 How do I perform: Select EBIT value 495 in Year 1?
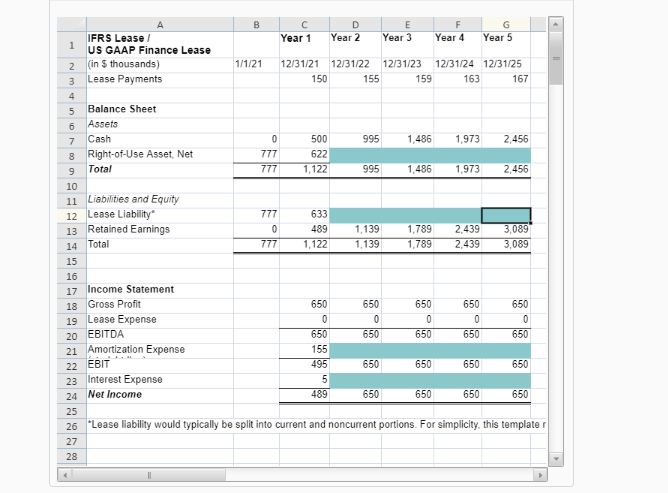point(304,365)
